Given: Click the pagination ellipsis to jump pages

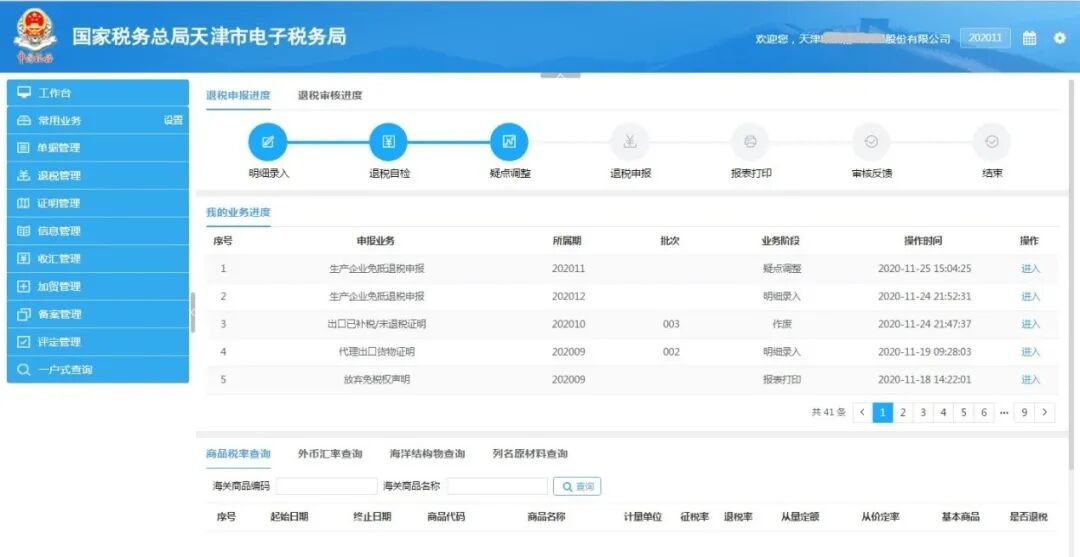Looking at the screenshot, I should (x=1004, y=412).
